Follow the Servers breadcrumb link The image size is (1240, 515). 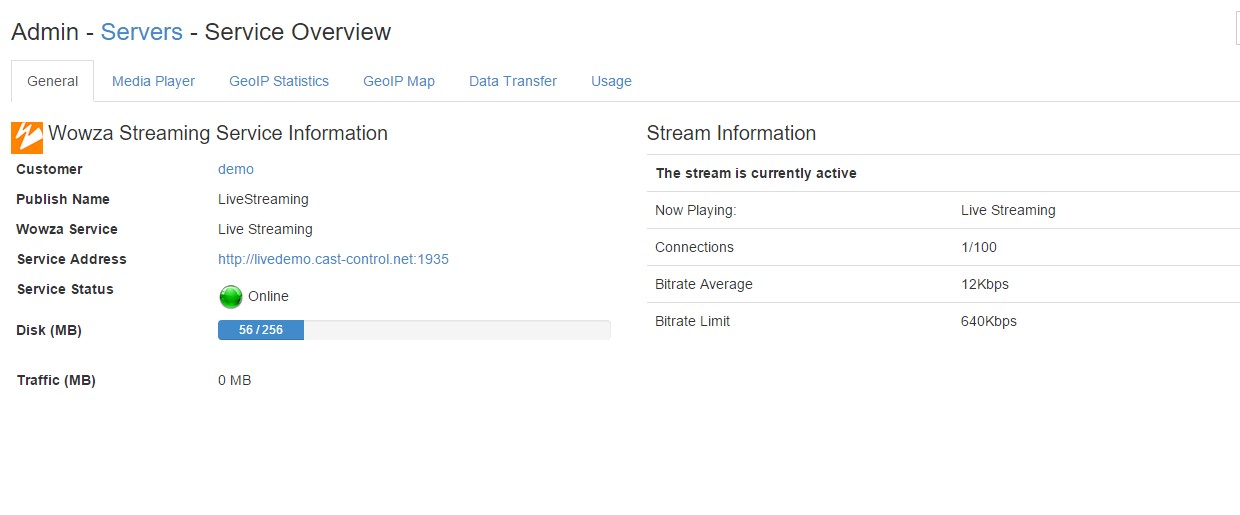pos(141,32)
